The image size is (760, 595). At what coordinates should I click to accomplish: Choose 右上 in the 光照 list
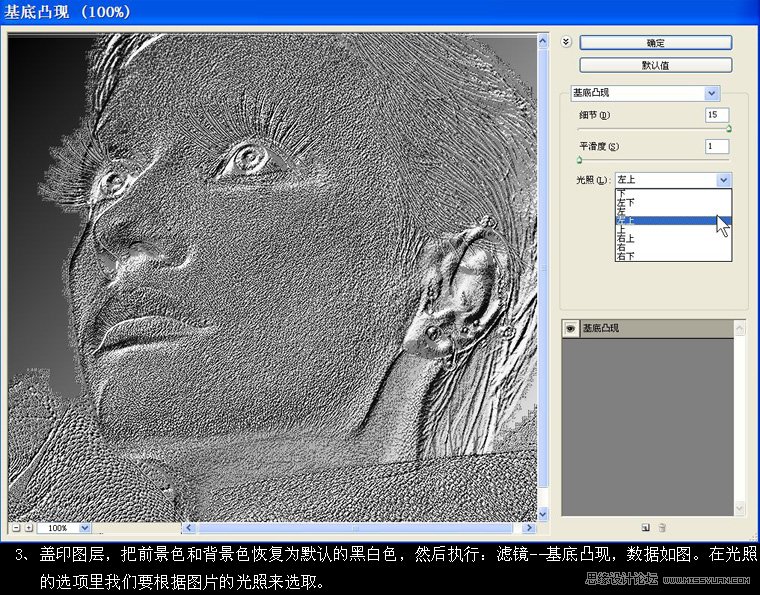coord(673,238)
